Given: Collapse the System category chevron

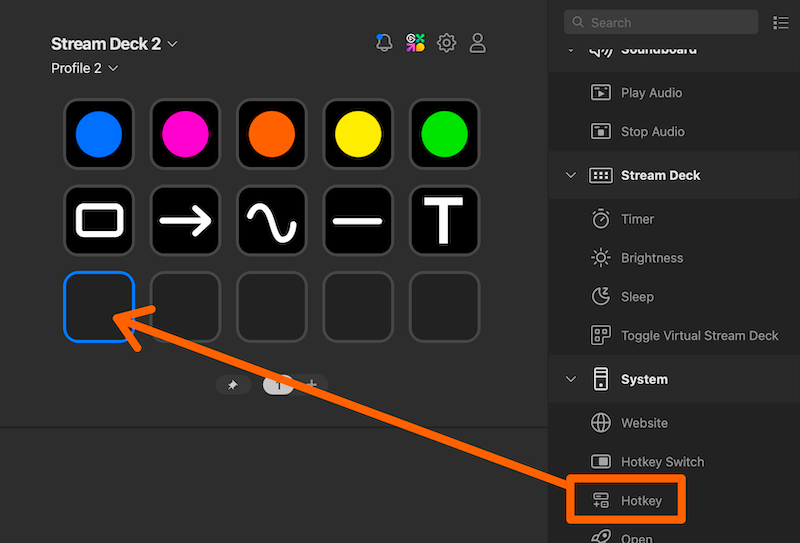Looking at the screenshot, I should (x=571, y=379).
